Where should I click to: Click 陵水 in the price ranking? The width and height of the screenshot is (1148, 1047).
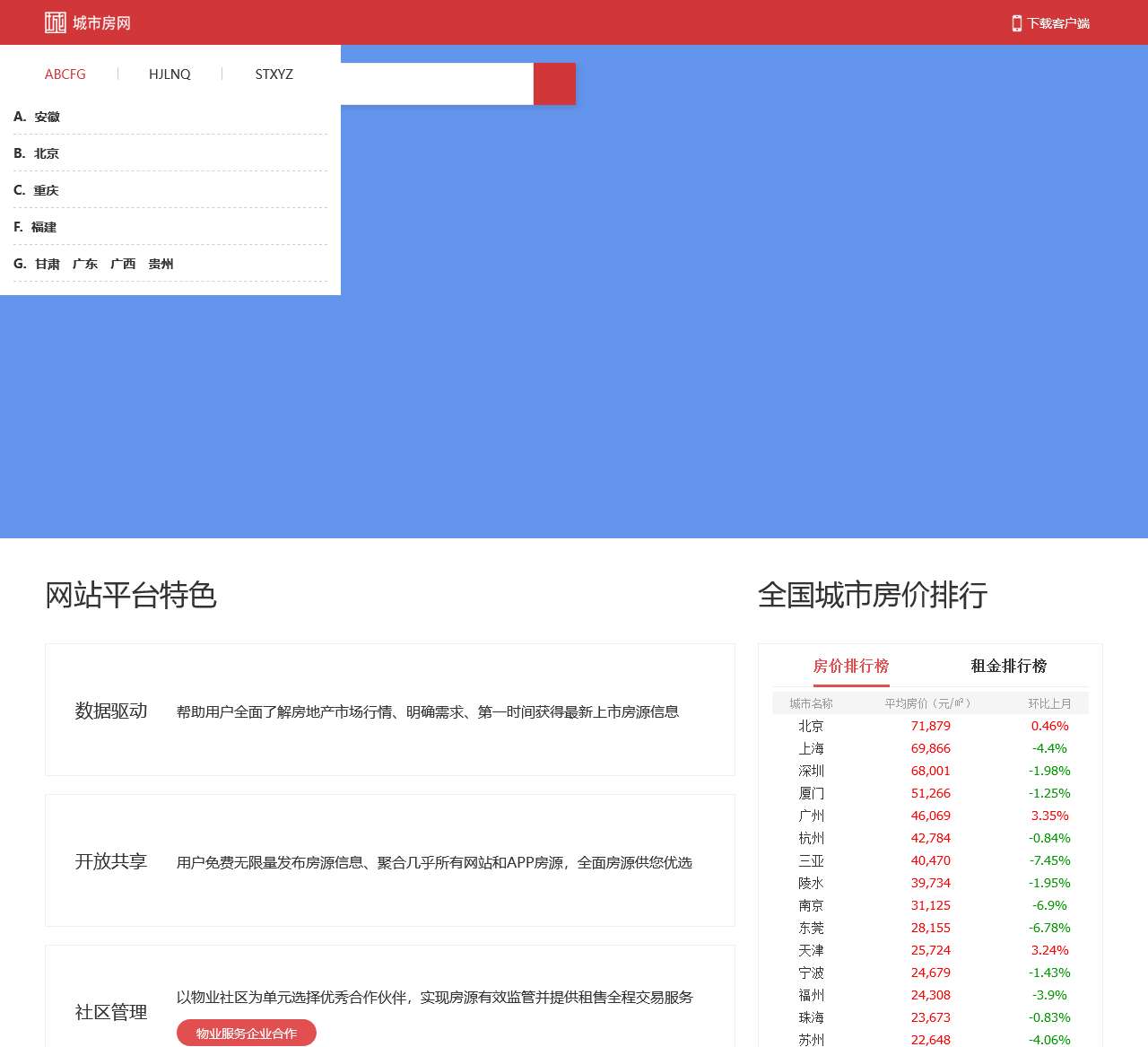[x=812, y=883]
